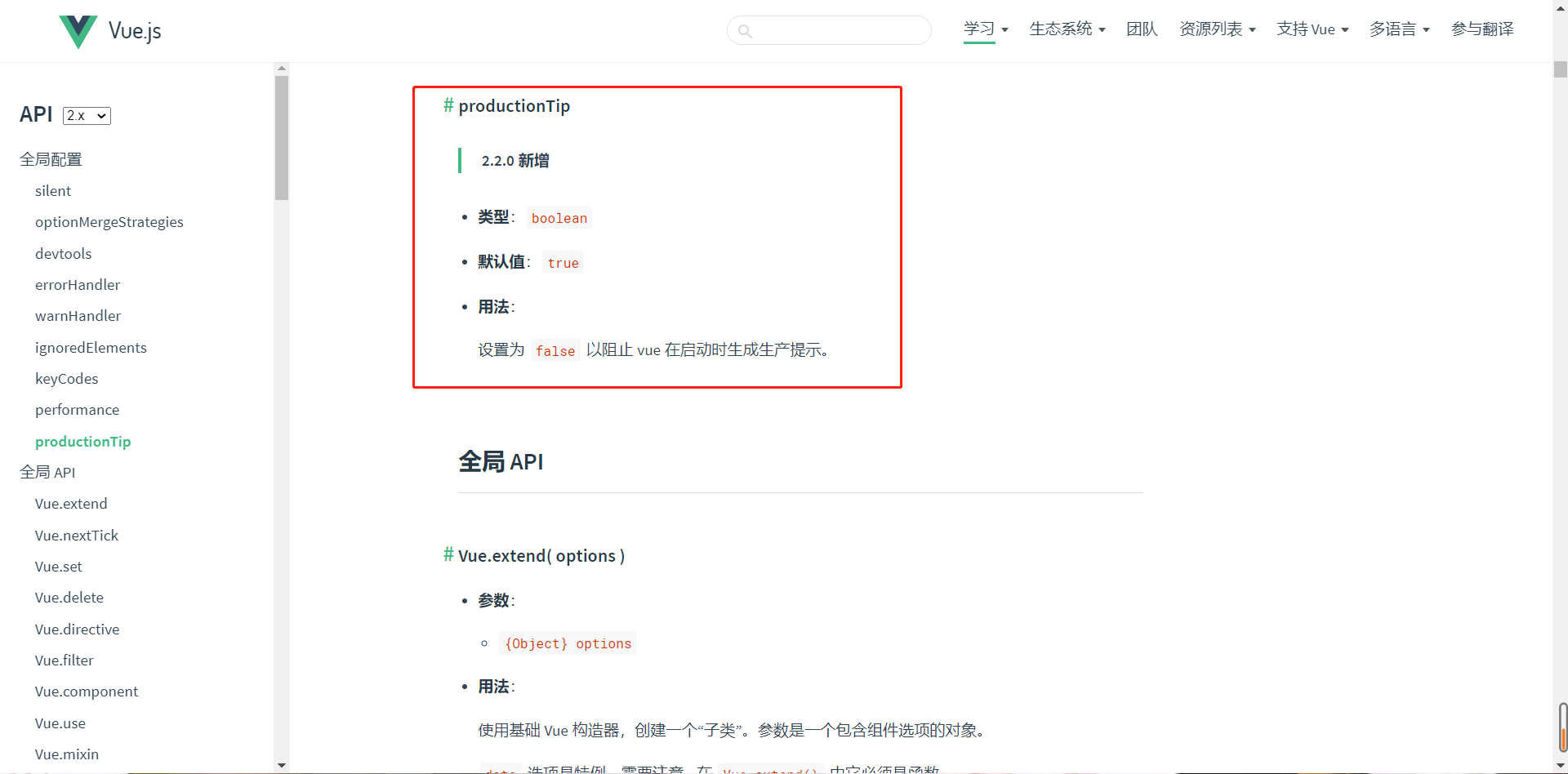Image resolution: width=1568 pixels, height=774 pixels.
Task: Select Vue.set in sidebar
Action: pos(59,567)
